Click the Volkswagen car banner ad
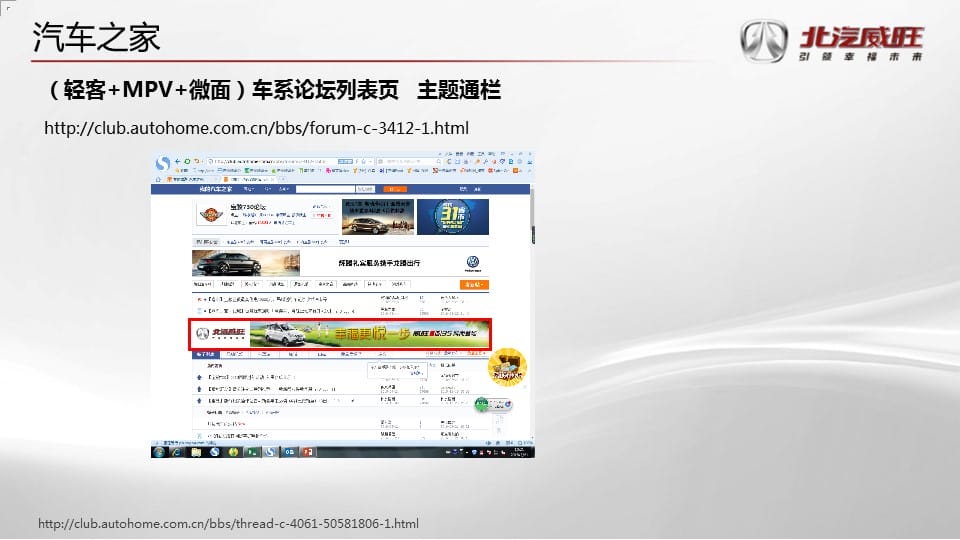The height and width of the screenshot is (540, 960). (340, 263)
